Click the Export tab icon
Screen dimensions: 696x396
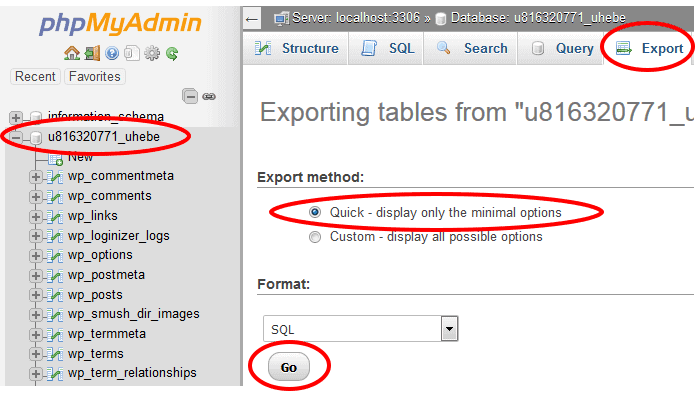click(x=624, y=48)
